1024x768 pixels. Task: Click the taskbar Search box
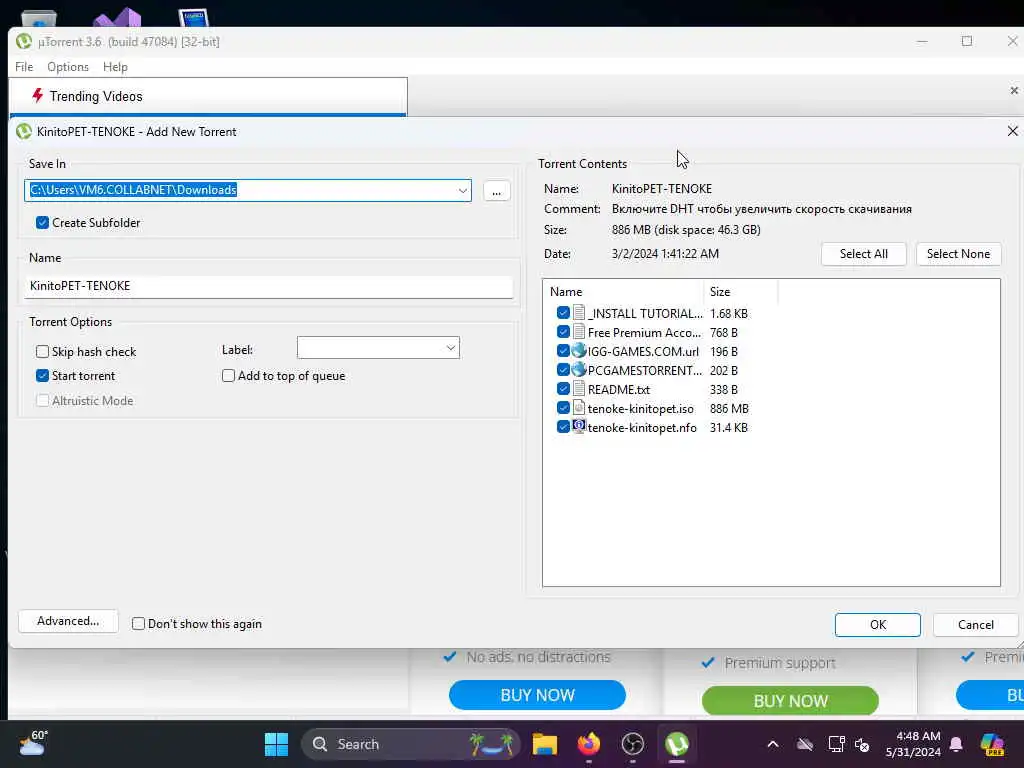coord(411,744)
